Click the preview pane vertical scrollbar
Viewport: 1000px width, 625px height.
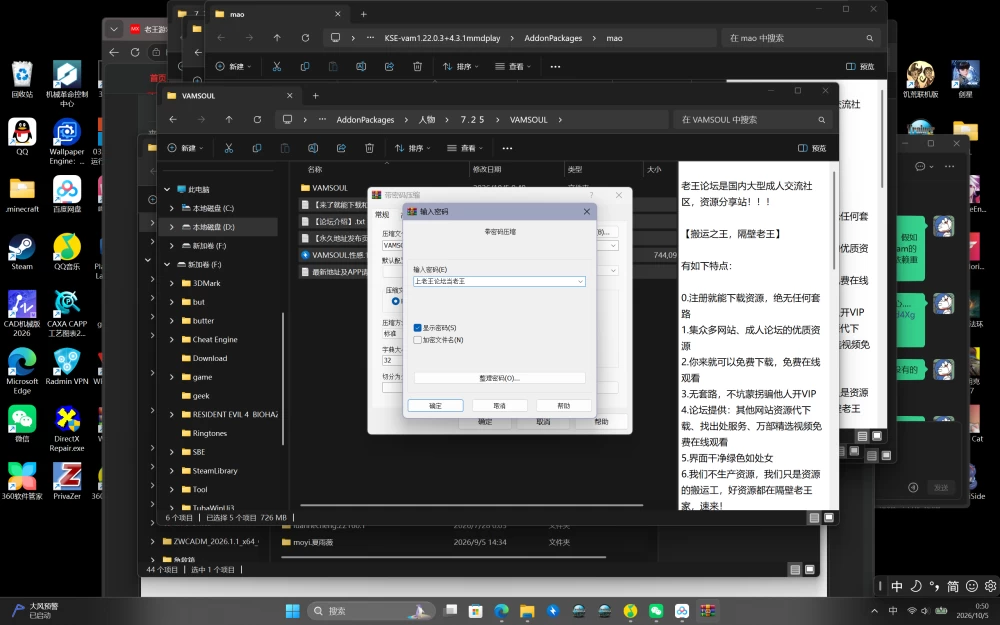click(834, 220)
